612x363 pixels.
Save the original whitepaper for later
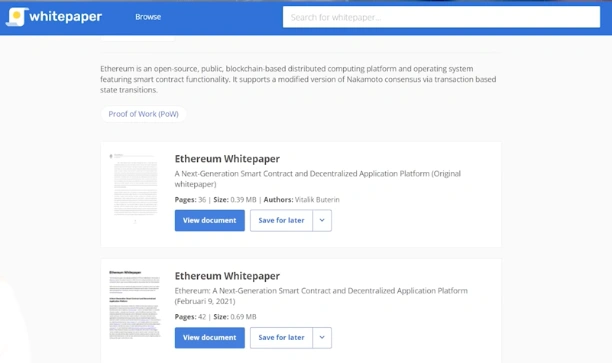tap(281, 221)
